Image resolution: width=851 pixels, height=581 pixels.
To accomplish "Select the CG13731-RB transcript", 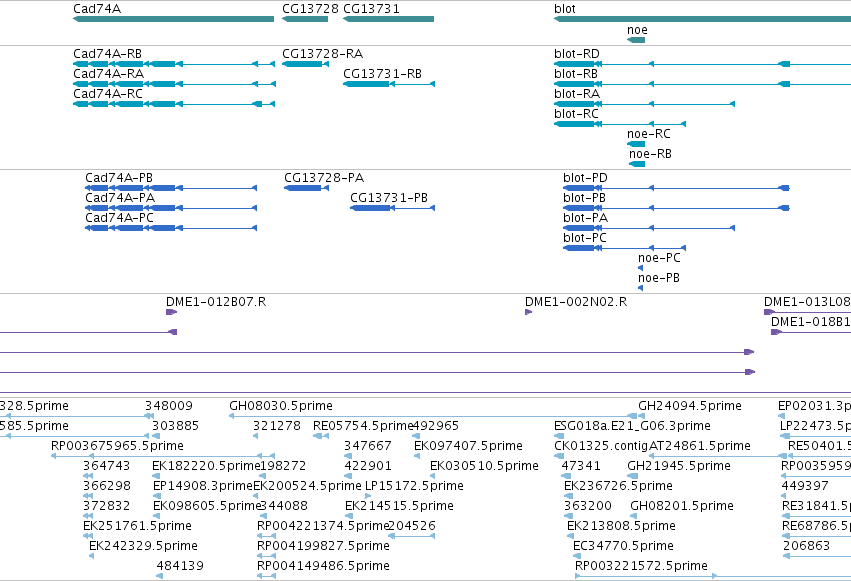I will (x=389, y=84).
